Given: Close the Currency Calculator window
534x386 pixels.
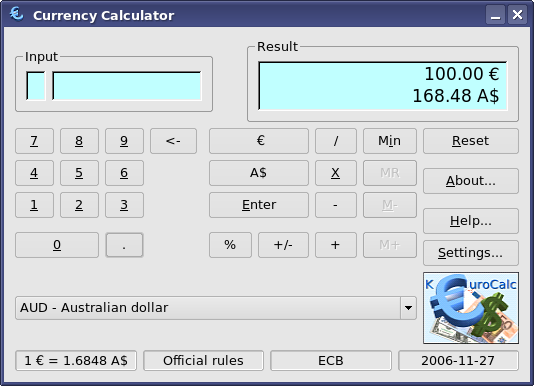Looking at the screenshot, I should 517,15.
